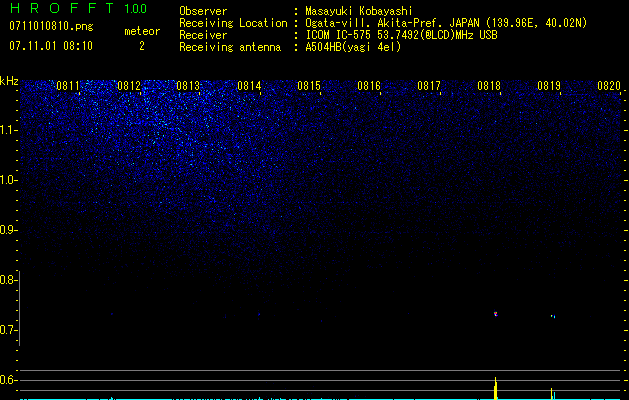Click the Receiver text ICOM IC-575

pos(339,35)
